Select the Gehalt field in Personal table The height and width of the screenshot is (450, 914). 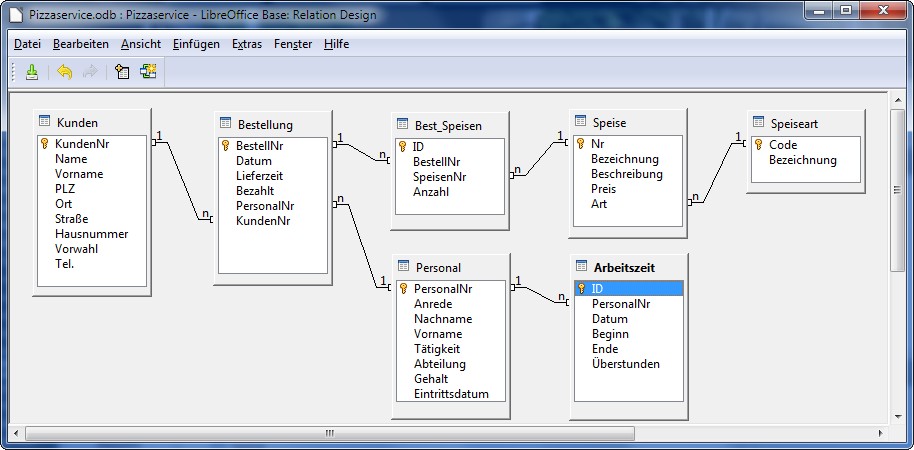point(431,379)
